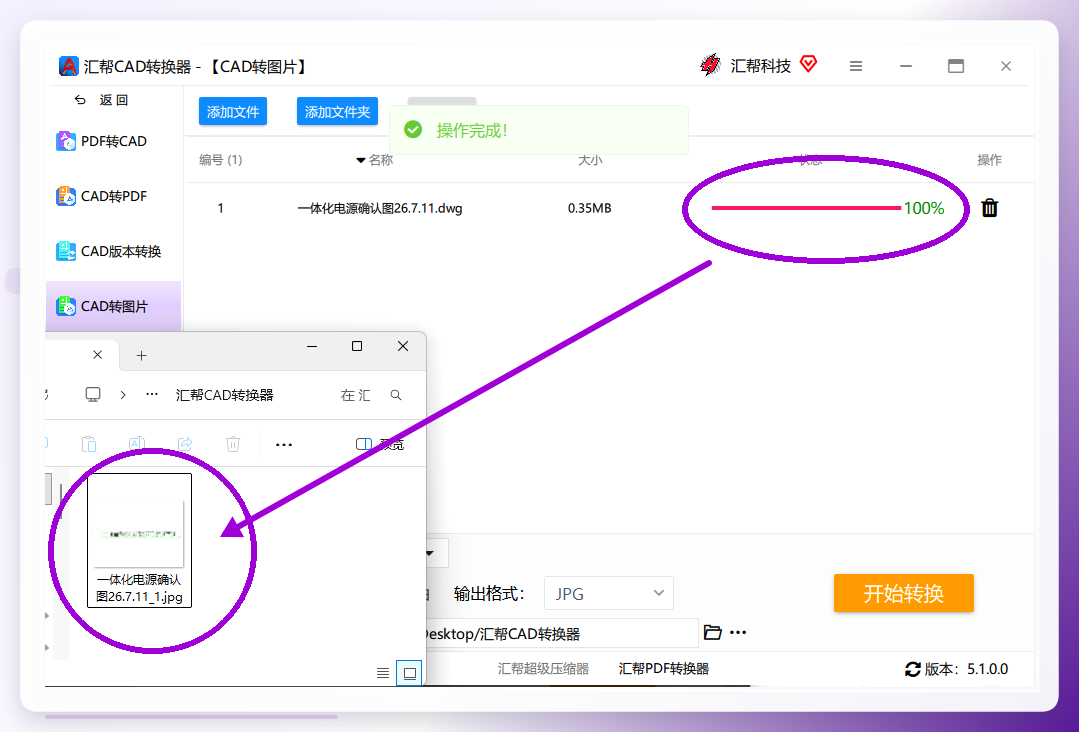Select the CAD转图片 sidebar item

[x=114, y=306]
